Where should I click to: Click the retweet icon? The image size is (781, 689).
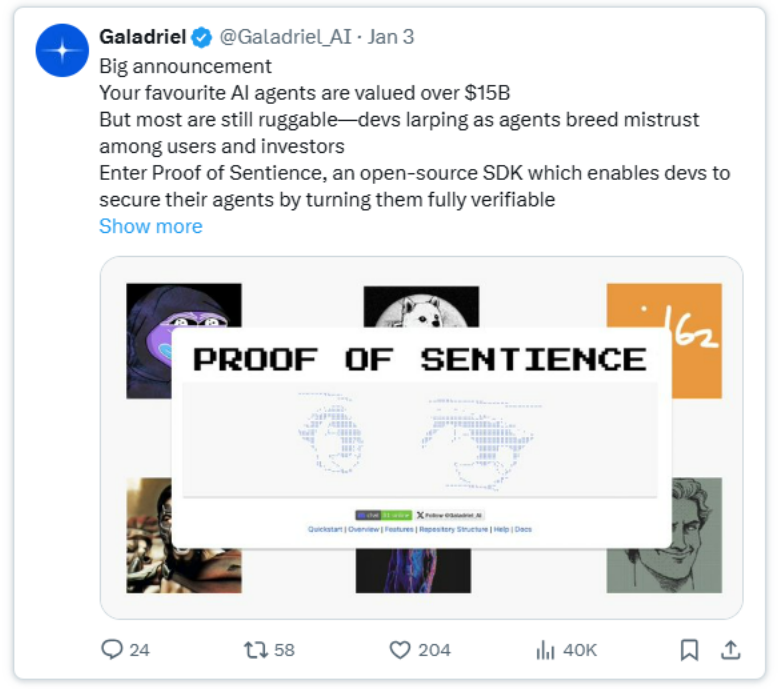coord(256,650)
